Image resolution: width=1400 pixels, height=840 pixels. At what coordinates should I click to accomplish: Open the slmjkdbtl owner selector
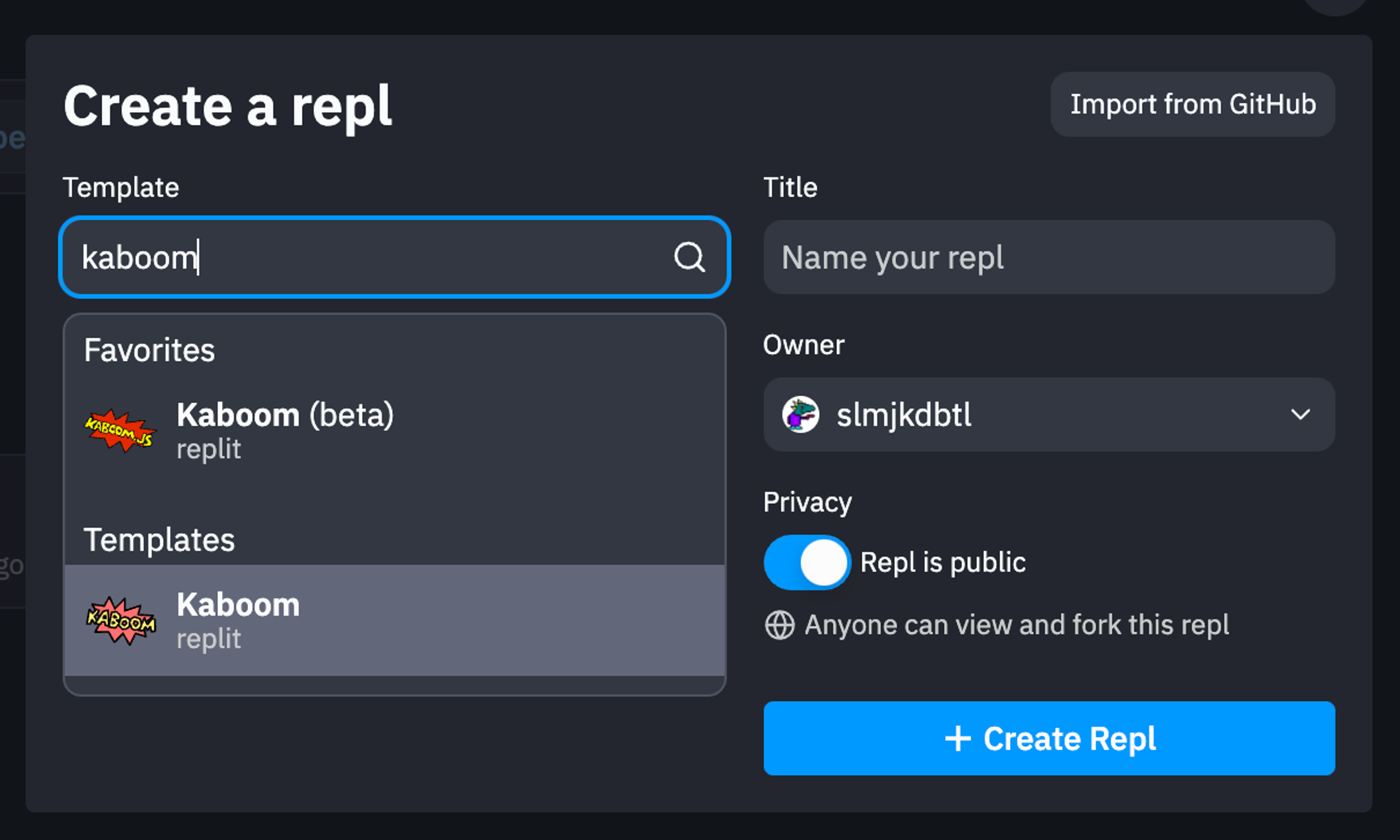coord(1048,414)
